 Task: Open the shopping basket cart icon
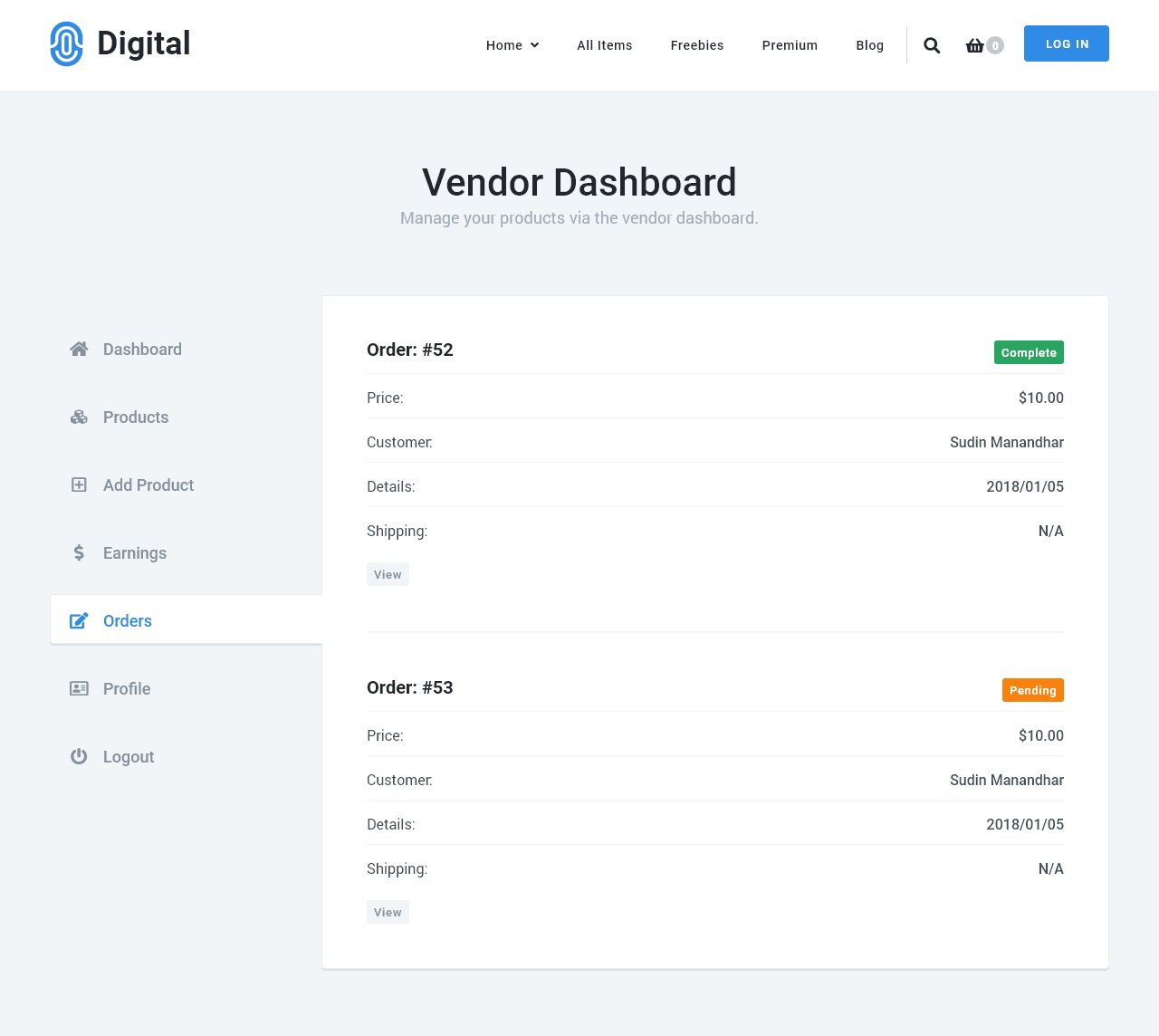tap(975, 45)
